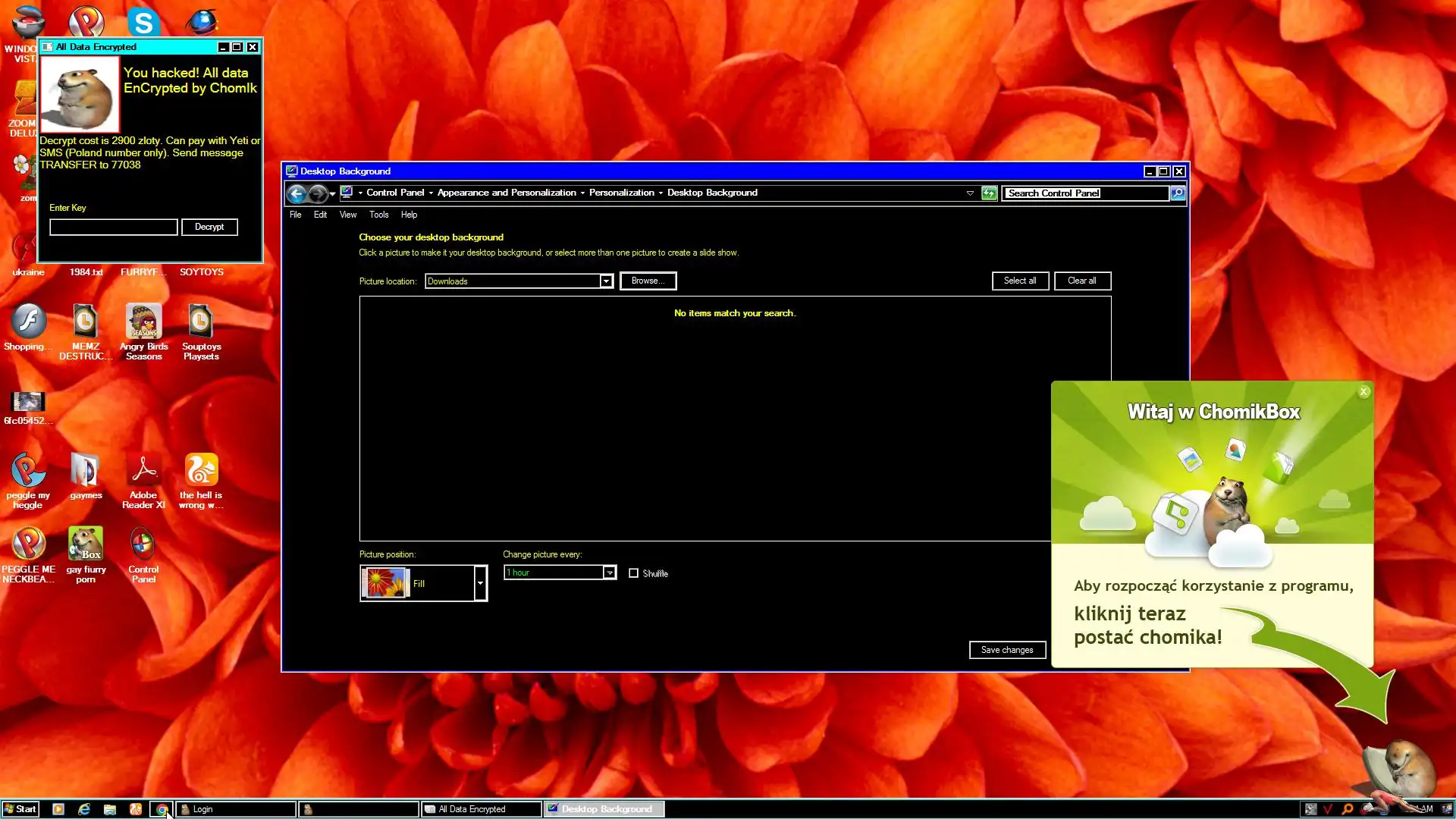Expand the Picture location dropdown
1456x819 pixels.
point(606,281)
